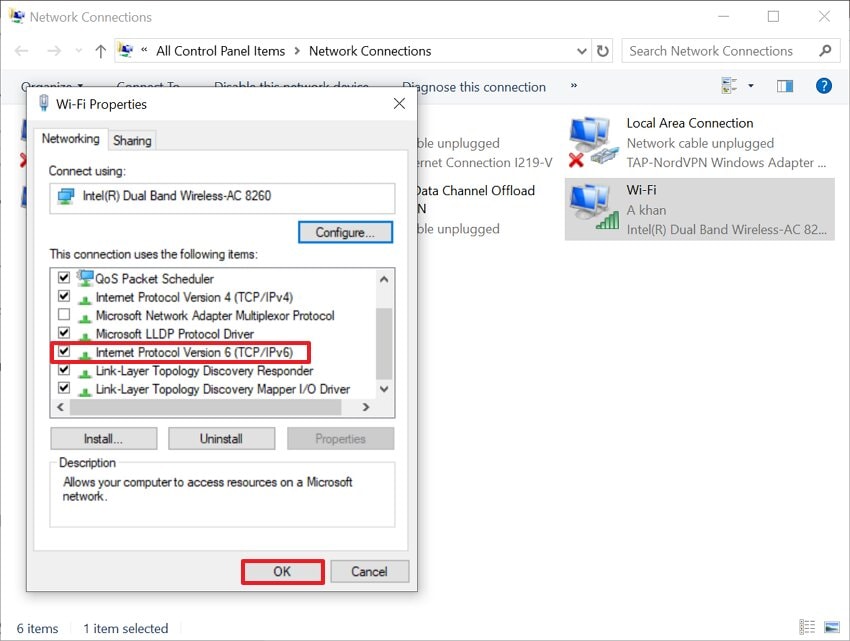Click the Back arrow in Network Connections
Image resolution: width=850 pixels, height=641 pixels.
coord(21,51)
